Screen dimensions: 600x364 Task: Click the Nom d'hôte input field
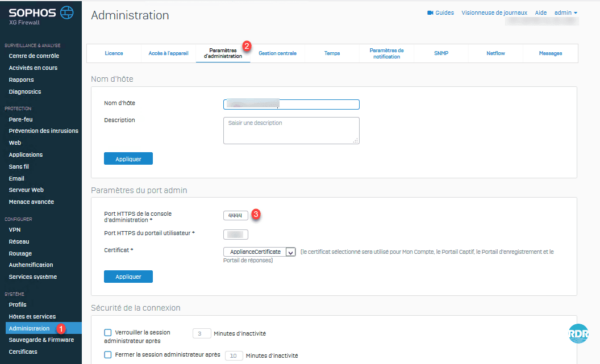pyautogui.click(x=291, y=104)
